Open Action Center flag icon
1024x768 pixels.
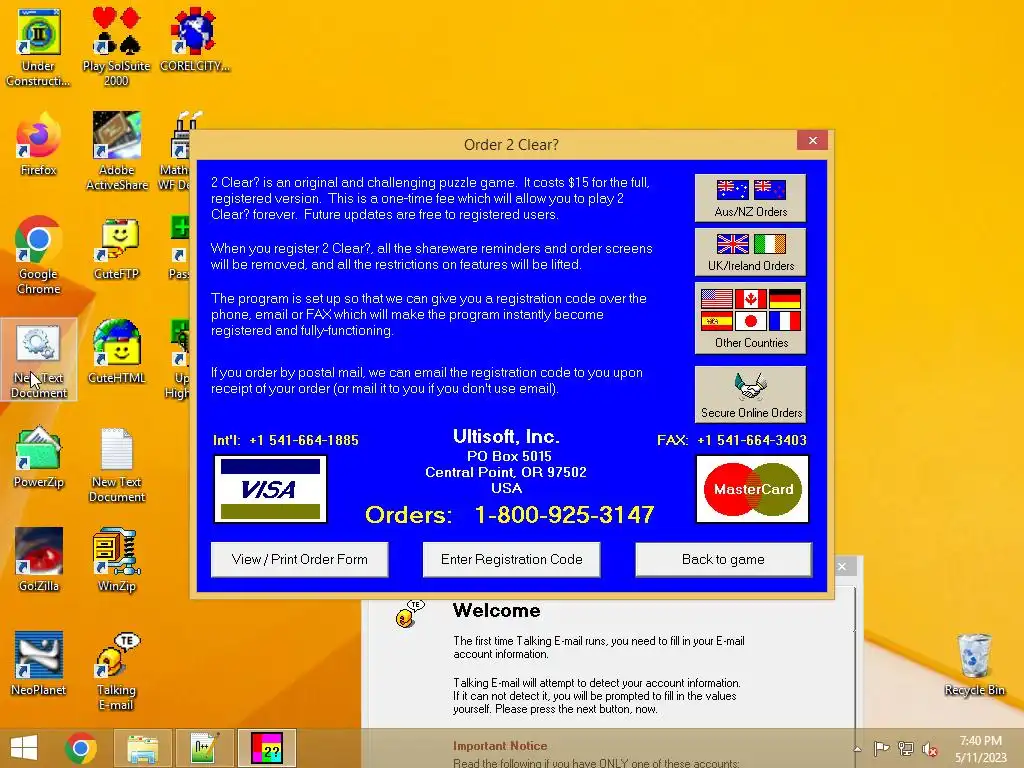881,748
